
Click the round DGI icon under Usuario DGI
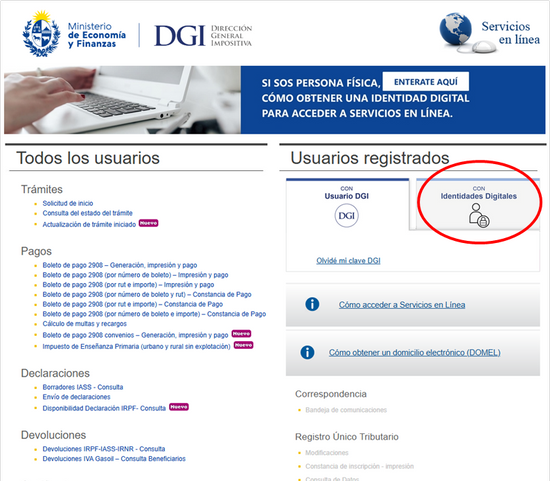pyautogui.click(x=347, y=216)
